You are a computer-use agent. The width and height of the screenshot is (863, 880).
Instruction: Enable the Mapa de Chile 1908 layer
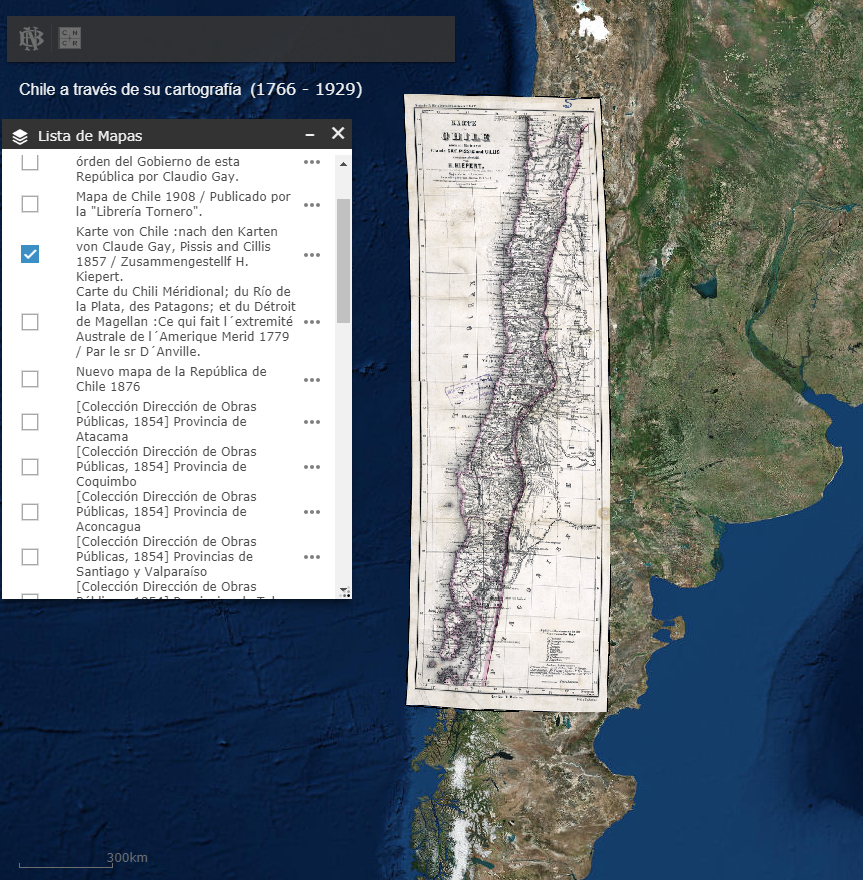pos(30,204)
